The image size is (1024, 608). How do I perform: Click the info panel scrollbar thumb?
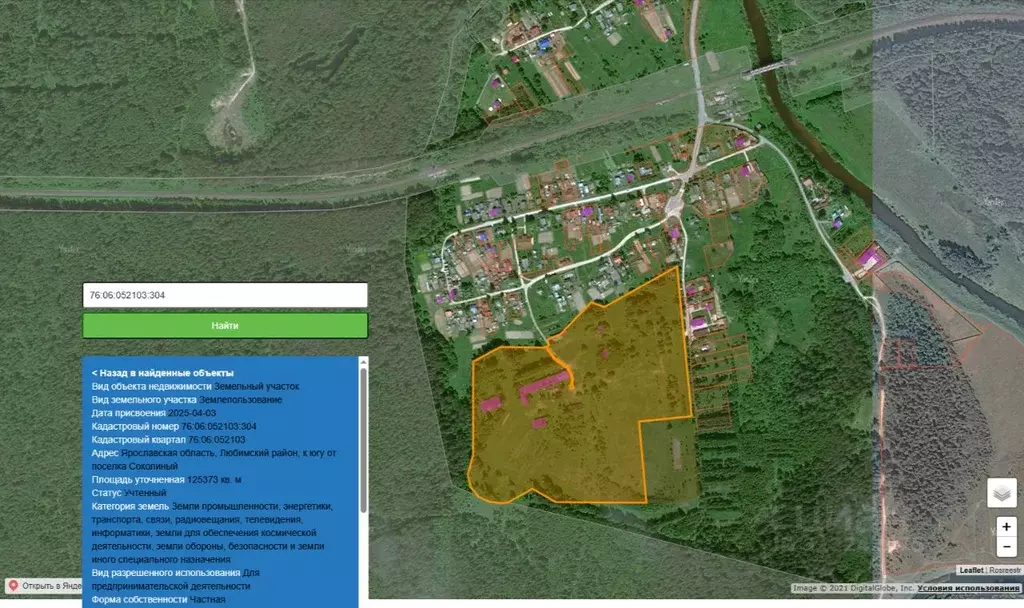(363, 441)
